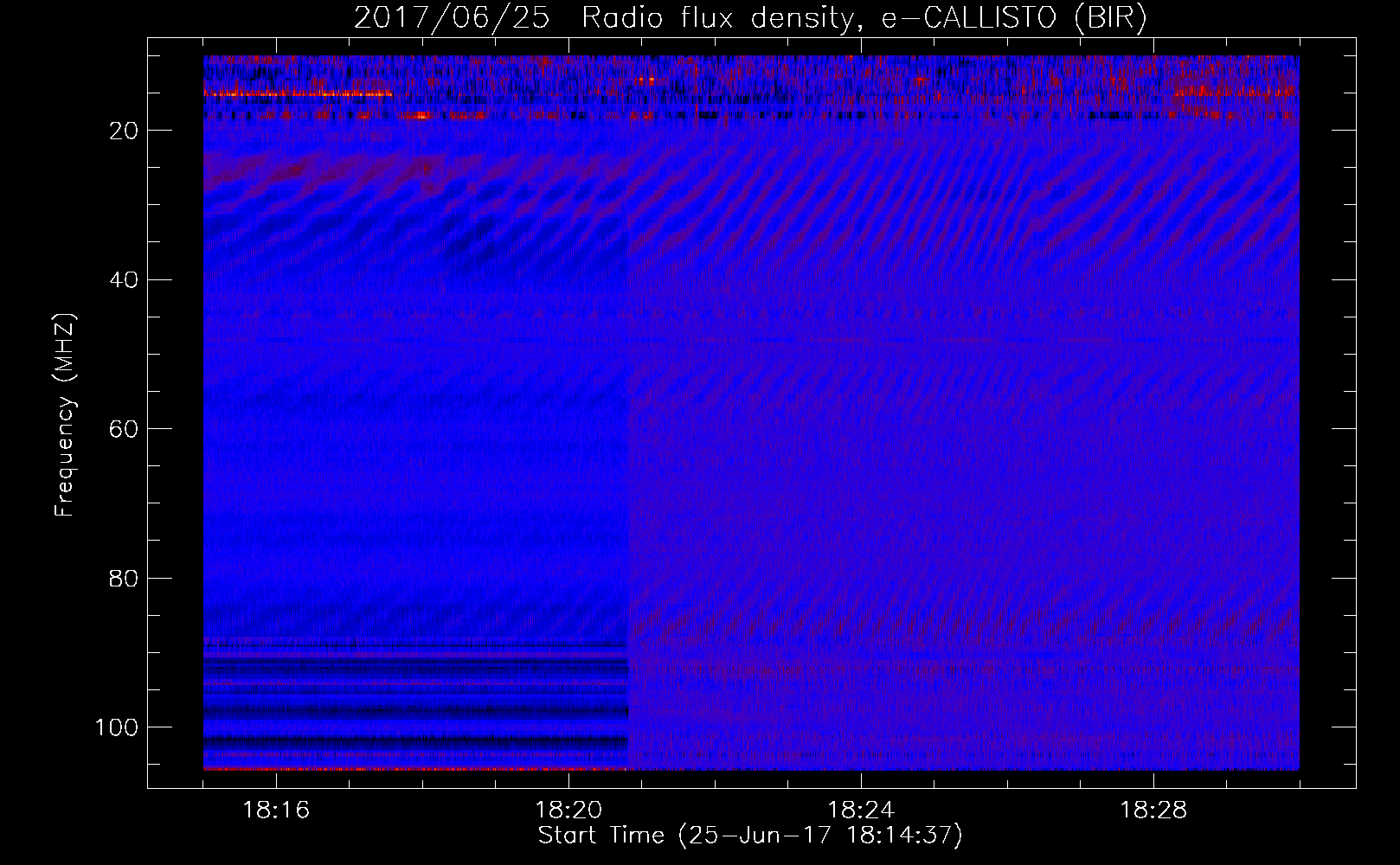Click the 80 MHz frequency tick label
The width and height of the screenshot is (1400, 865).
(125, 578)
